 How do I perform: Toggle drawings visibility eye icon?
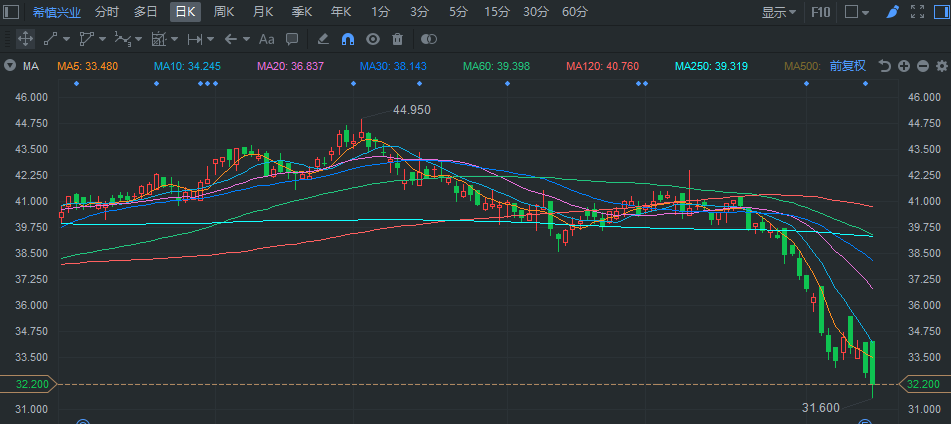tap(373, 39)
